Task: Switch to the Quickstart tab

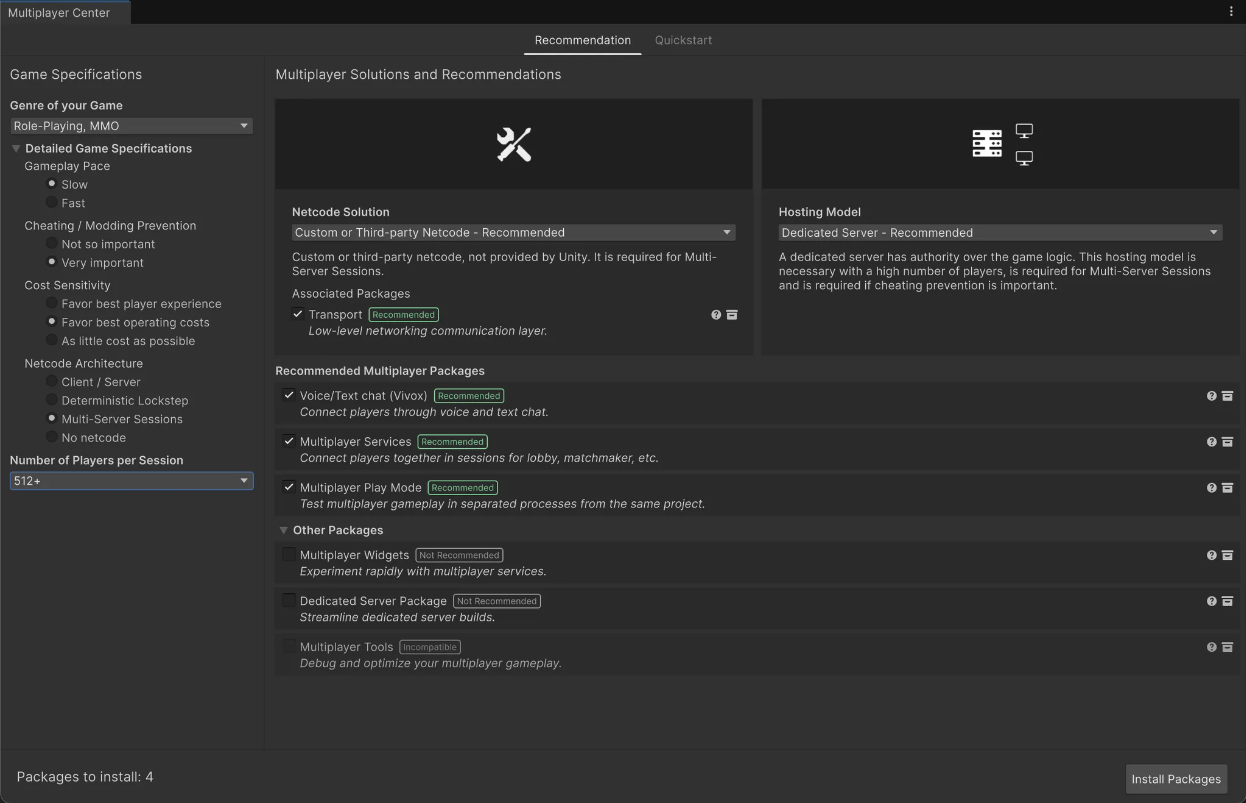Action: click(x=683, y=40)
